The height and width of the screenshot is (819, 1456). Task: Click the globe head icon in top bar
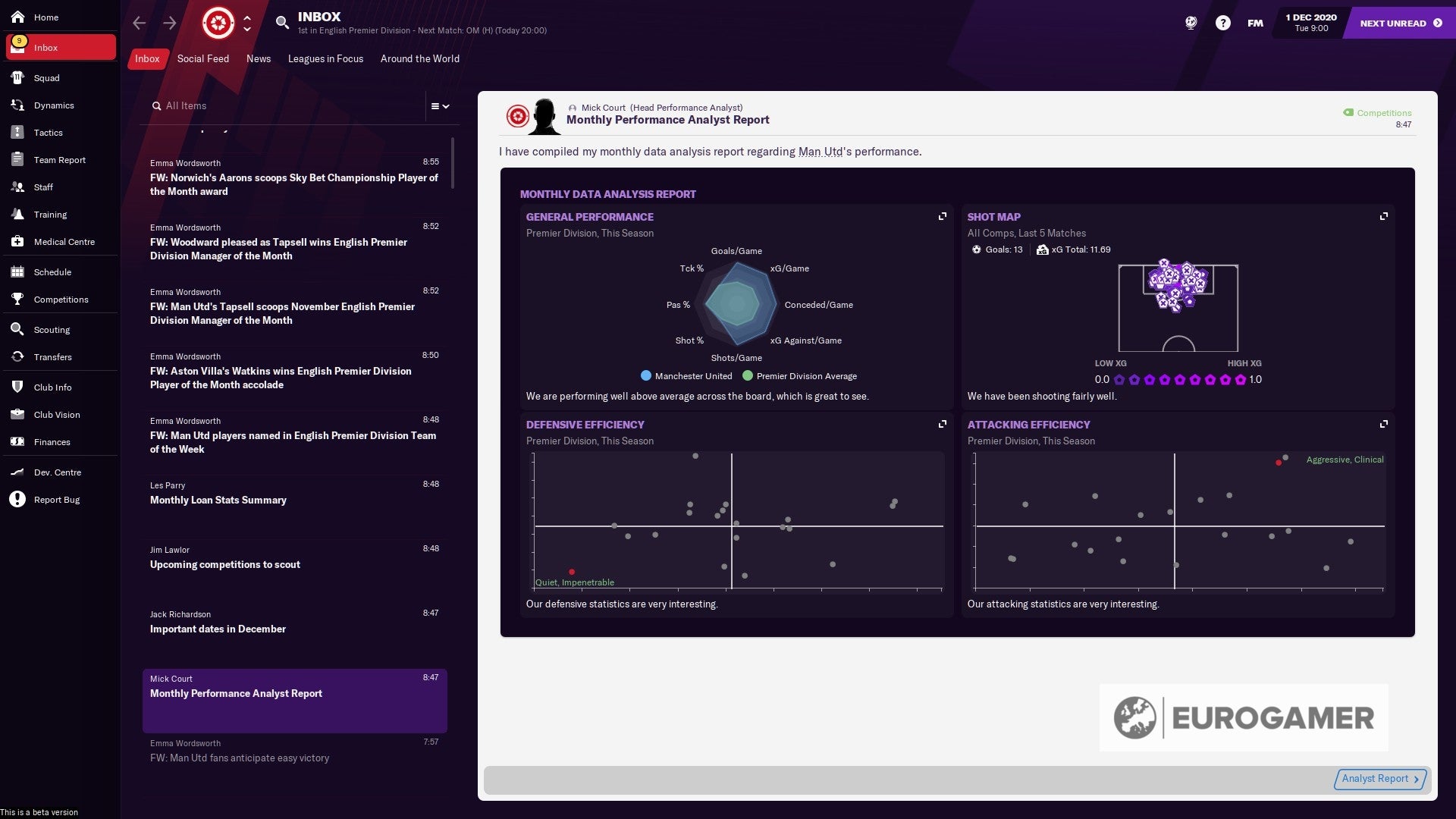click(1191, 23)
